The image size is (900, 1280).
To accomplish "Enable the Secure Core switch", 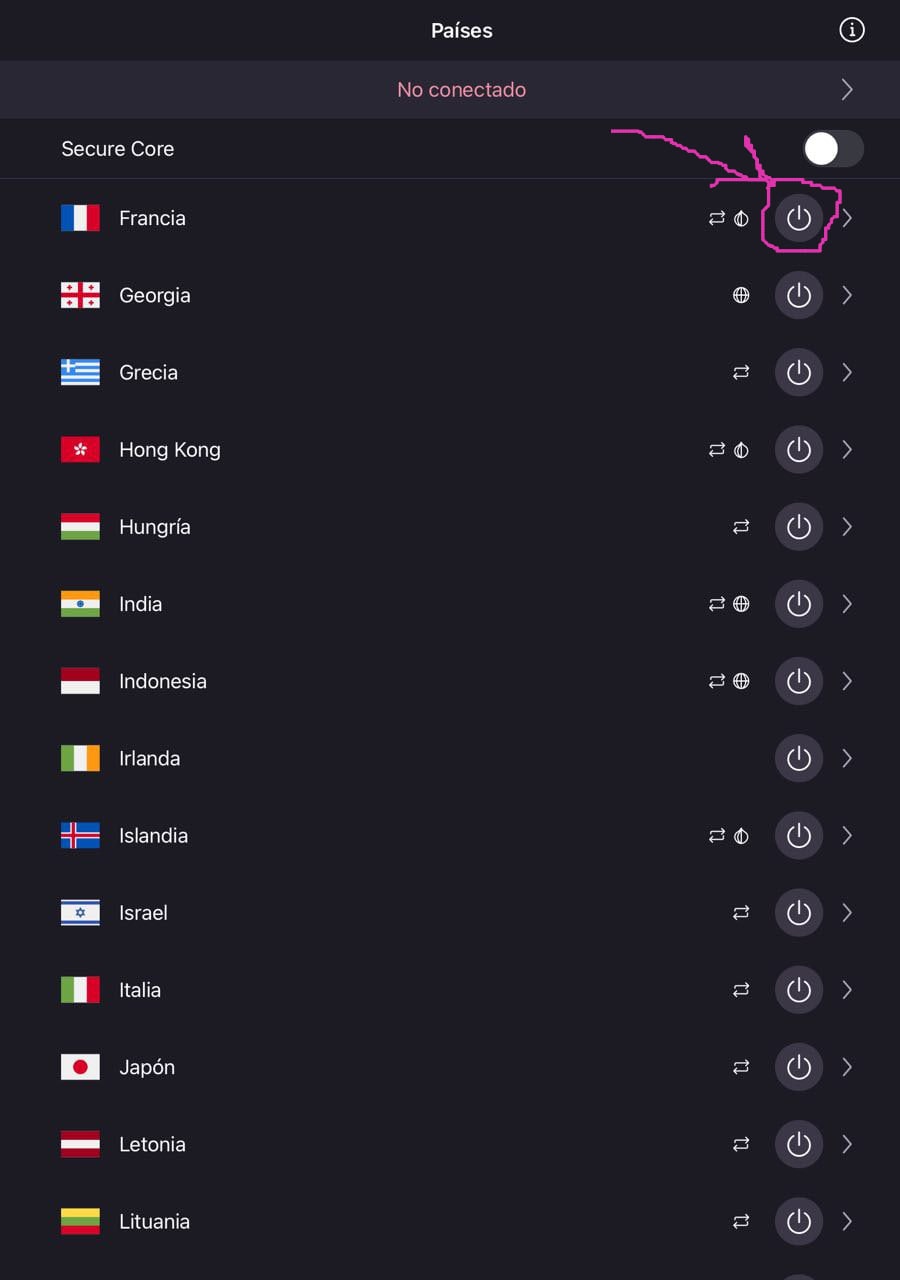I will tap(833, 149).
